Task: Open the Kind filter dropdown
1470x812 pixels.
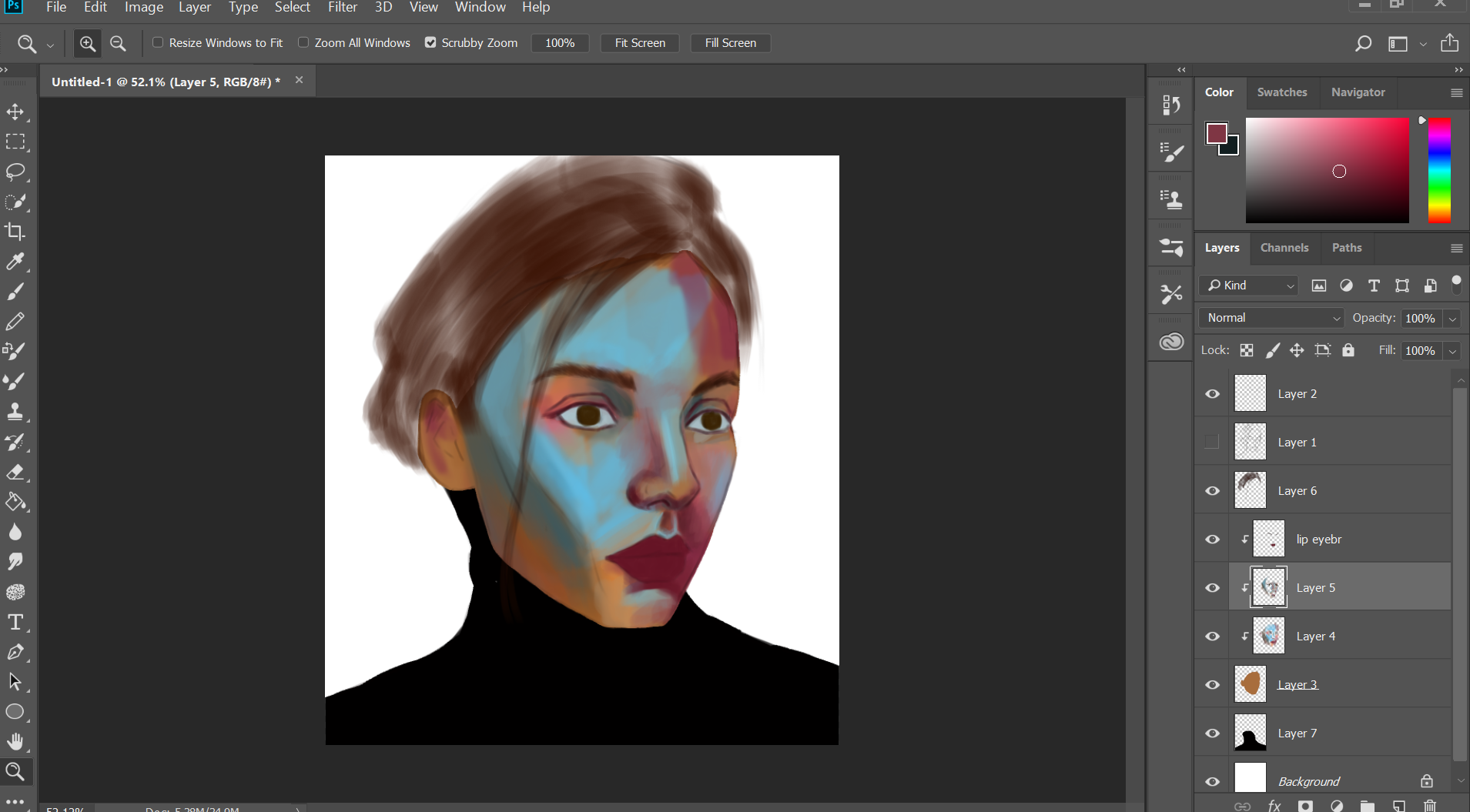Action: 1249,286
